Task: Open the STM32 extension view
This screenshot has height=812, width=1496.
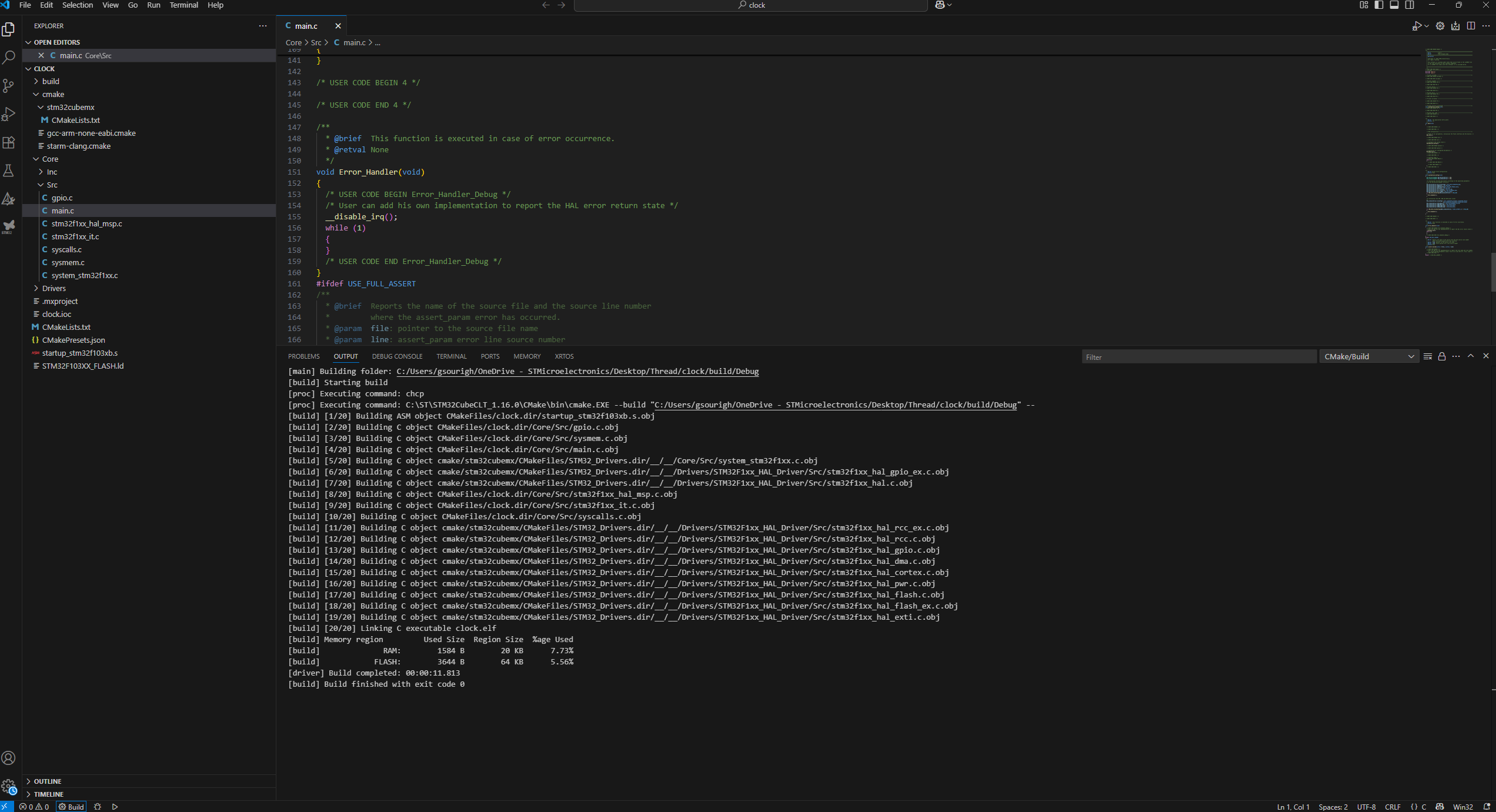Action: [9, 226]
